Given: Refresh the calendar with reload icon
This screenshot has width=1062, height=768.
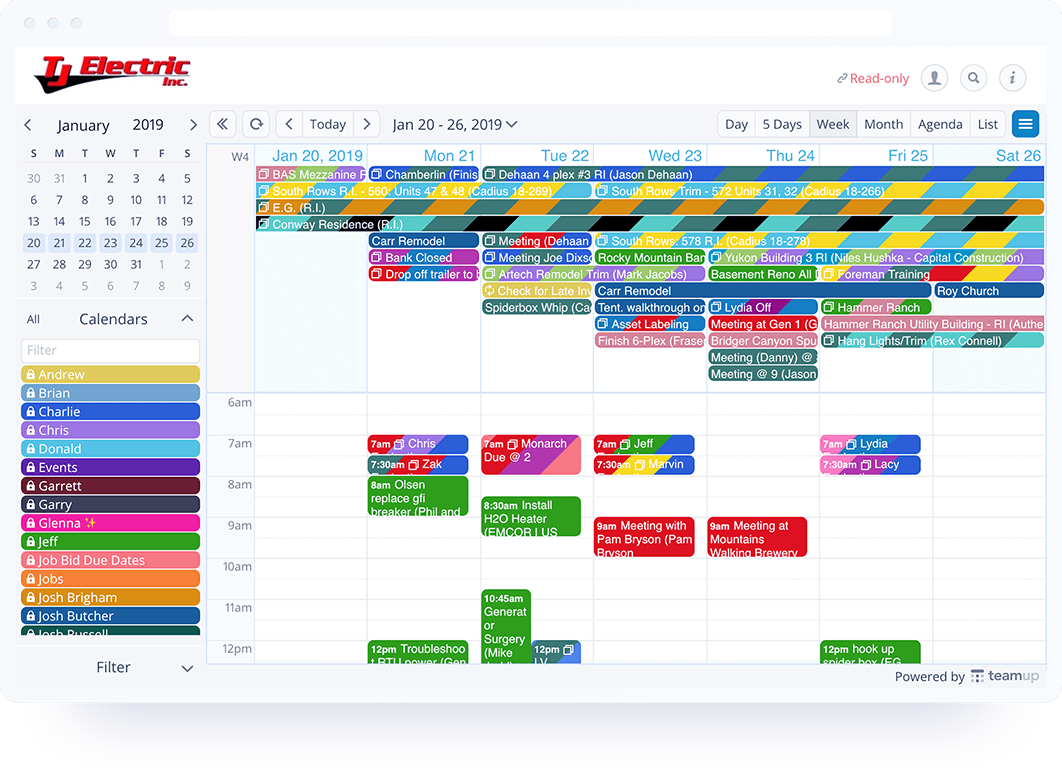Looking at the screenshot, I should (x=256, y=124).
